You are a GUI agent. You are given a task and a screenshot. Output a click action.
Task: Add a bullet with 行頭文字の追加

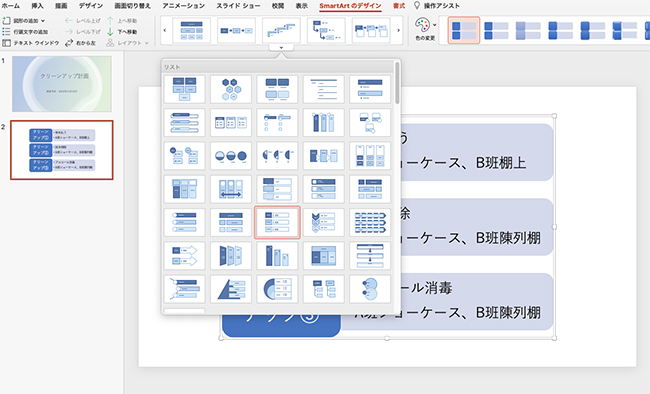26,32
